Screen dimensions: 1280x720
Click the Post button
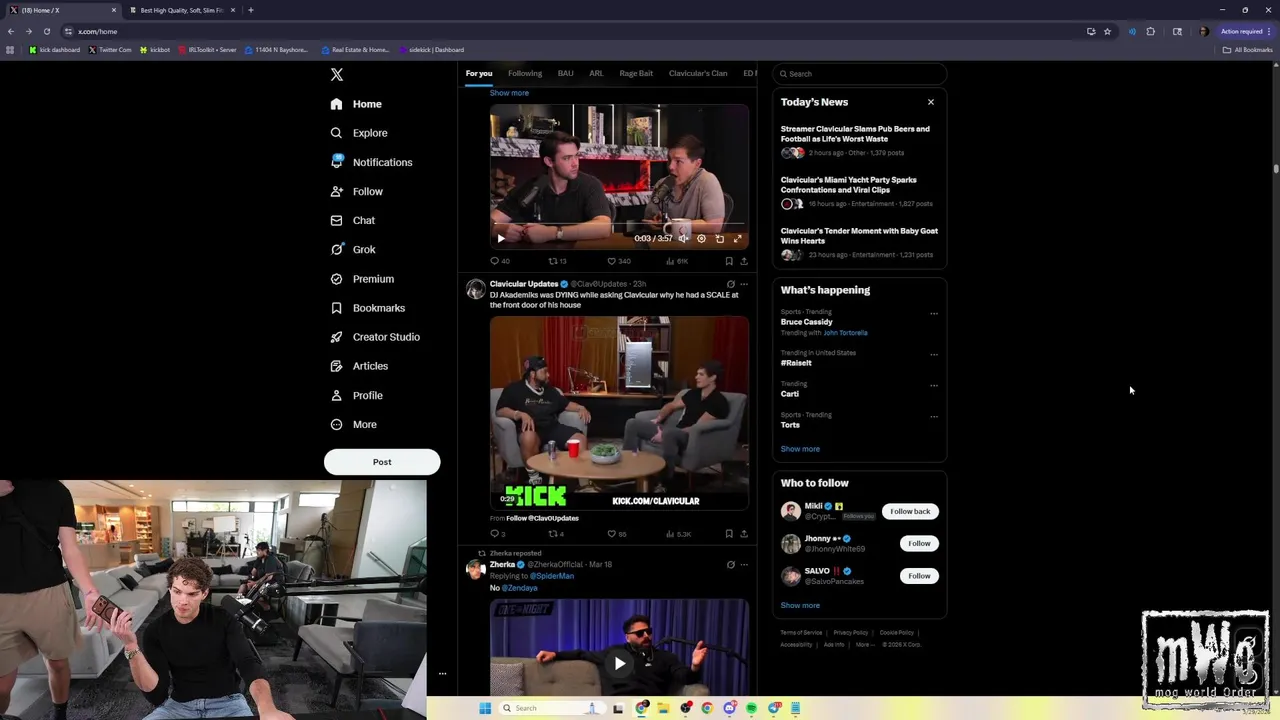[x=382, y=462]
